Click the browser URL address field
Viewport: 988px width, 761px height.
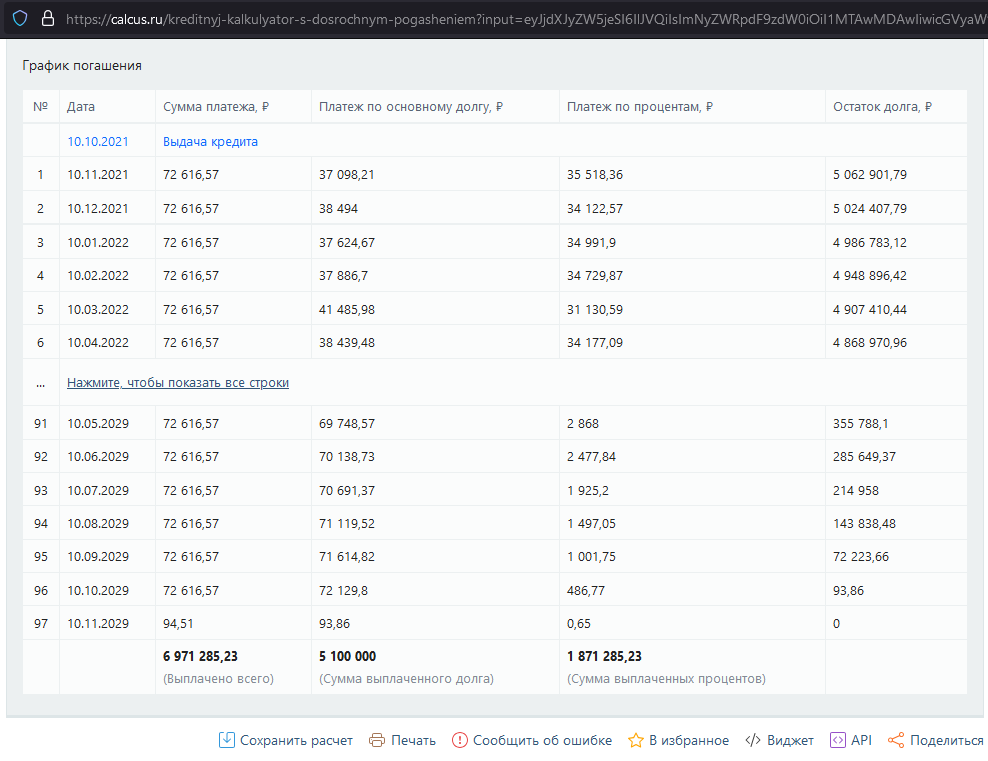(x=526, y=19)
